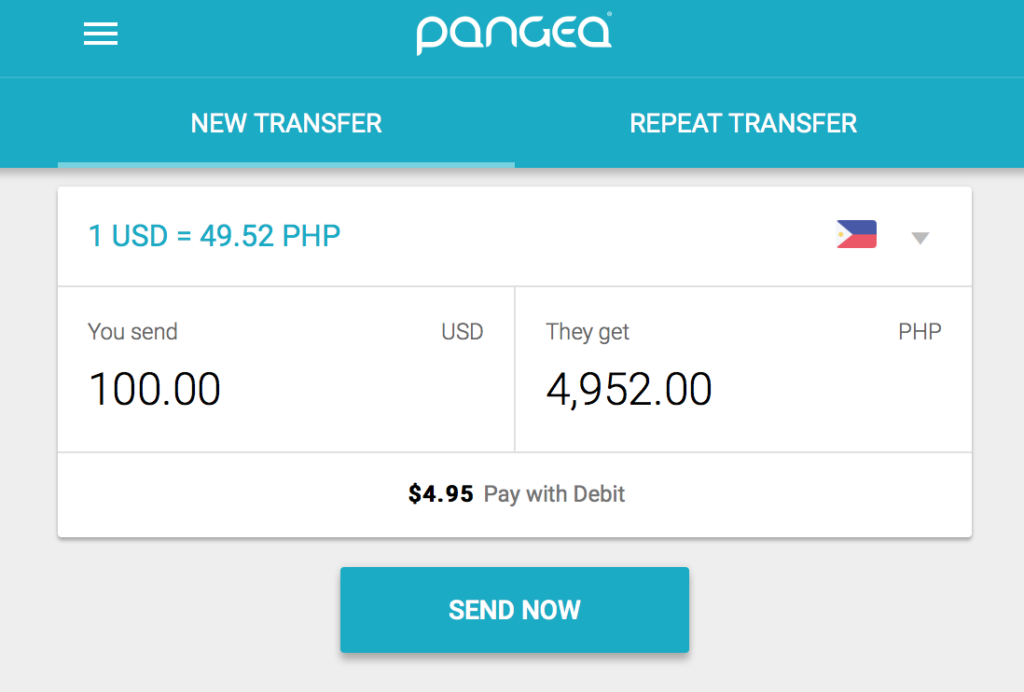Click the registered trademark symbol beside Pangea
This screenshot has width=1024, height=692.
[x=609, y=13]
